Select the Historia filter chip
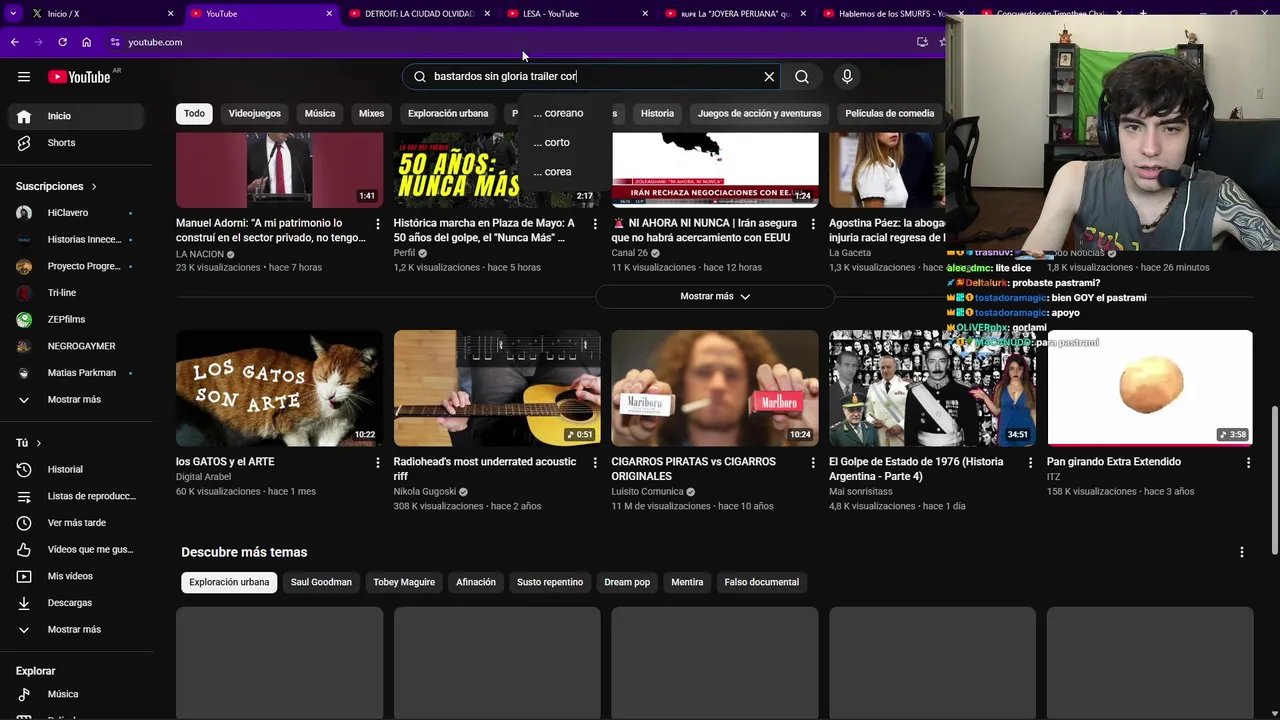 [x=657, y=114]
